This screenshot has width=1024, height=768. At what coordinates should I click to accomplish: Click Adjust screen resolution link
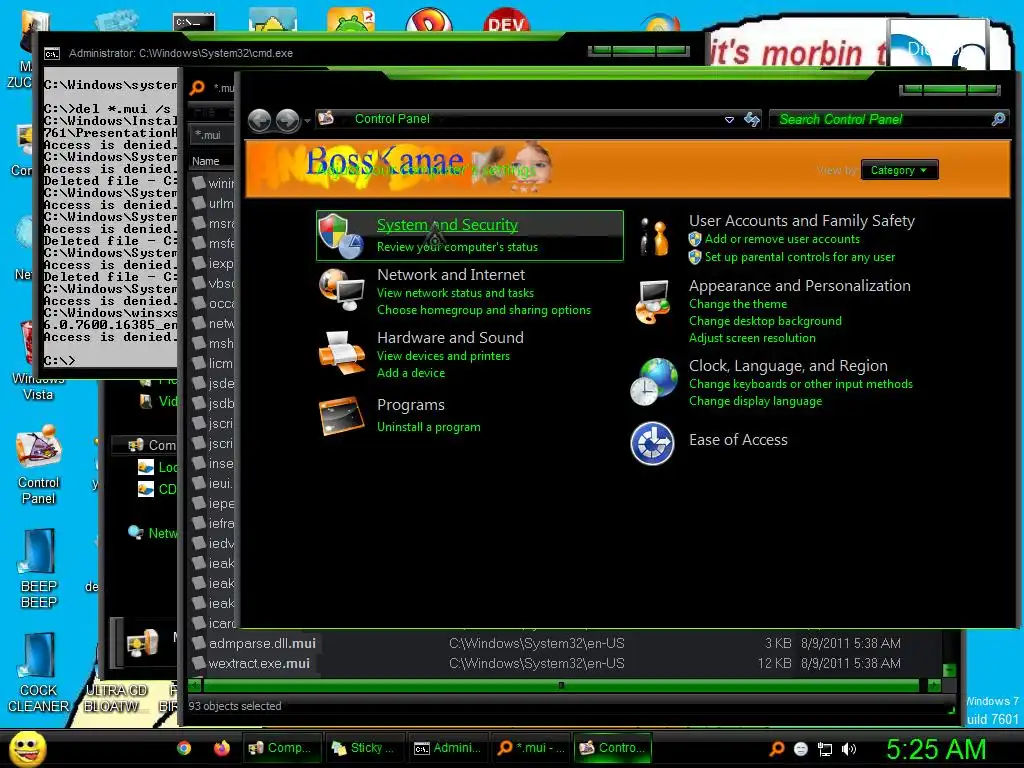click(752, 338)
